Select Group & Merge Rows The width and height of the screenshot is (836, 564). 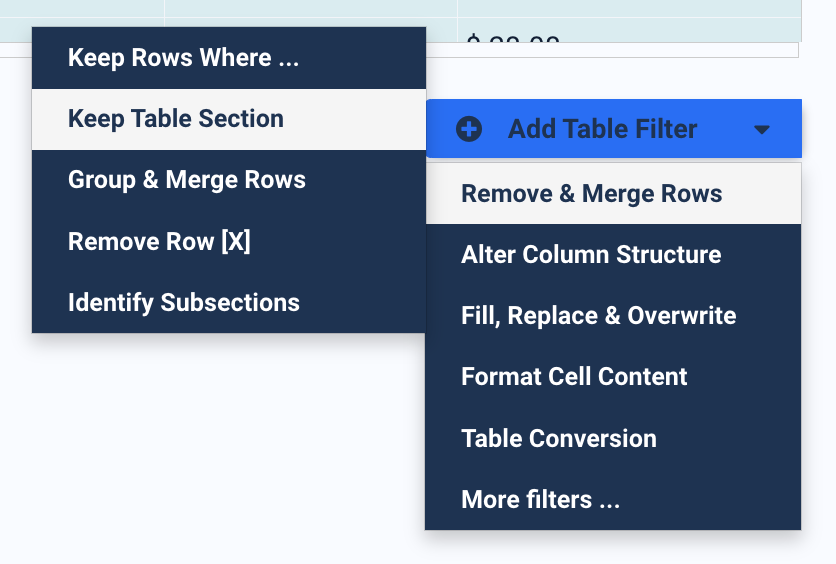(x=229, y=180)
